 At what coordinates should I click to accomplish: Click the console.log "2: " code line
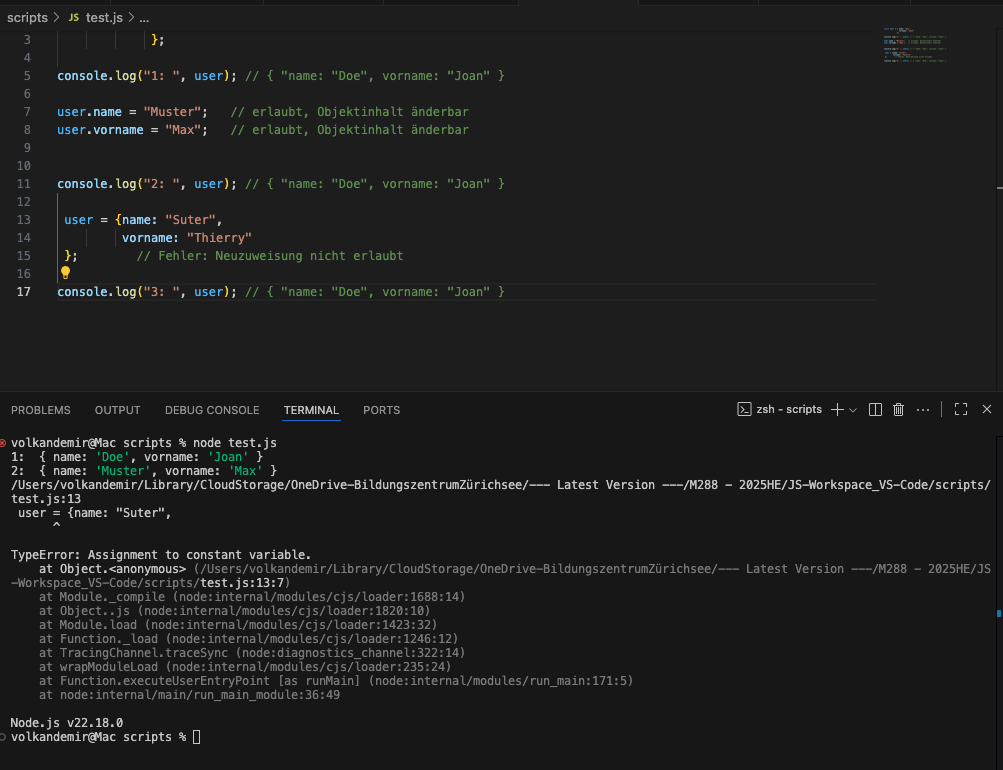tap(281, 184)
